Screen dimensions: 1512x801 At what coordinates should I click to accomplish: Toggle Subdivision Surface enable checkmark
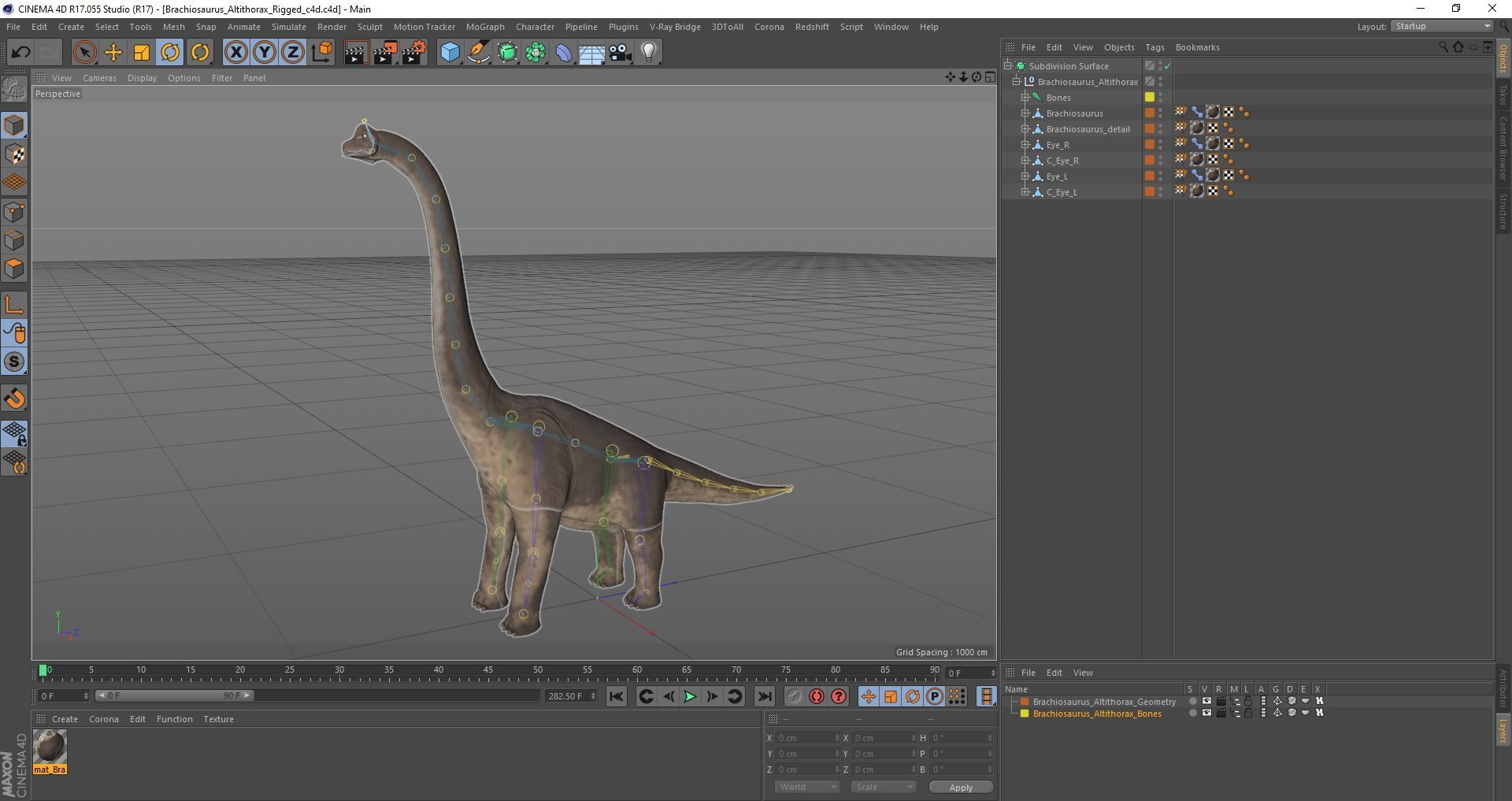[x=1168, y=66]
